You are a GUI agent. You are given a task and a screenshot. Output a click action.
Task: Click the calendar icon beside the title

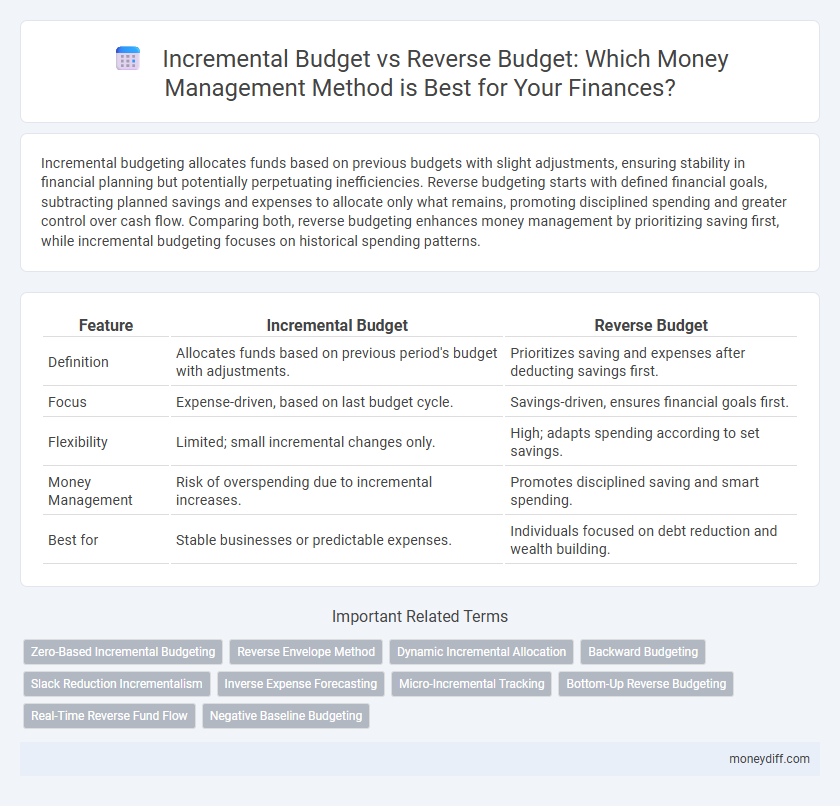[x=127, y=58]
